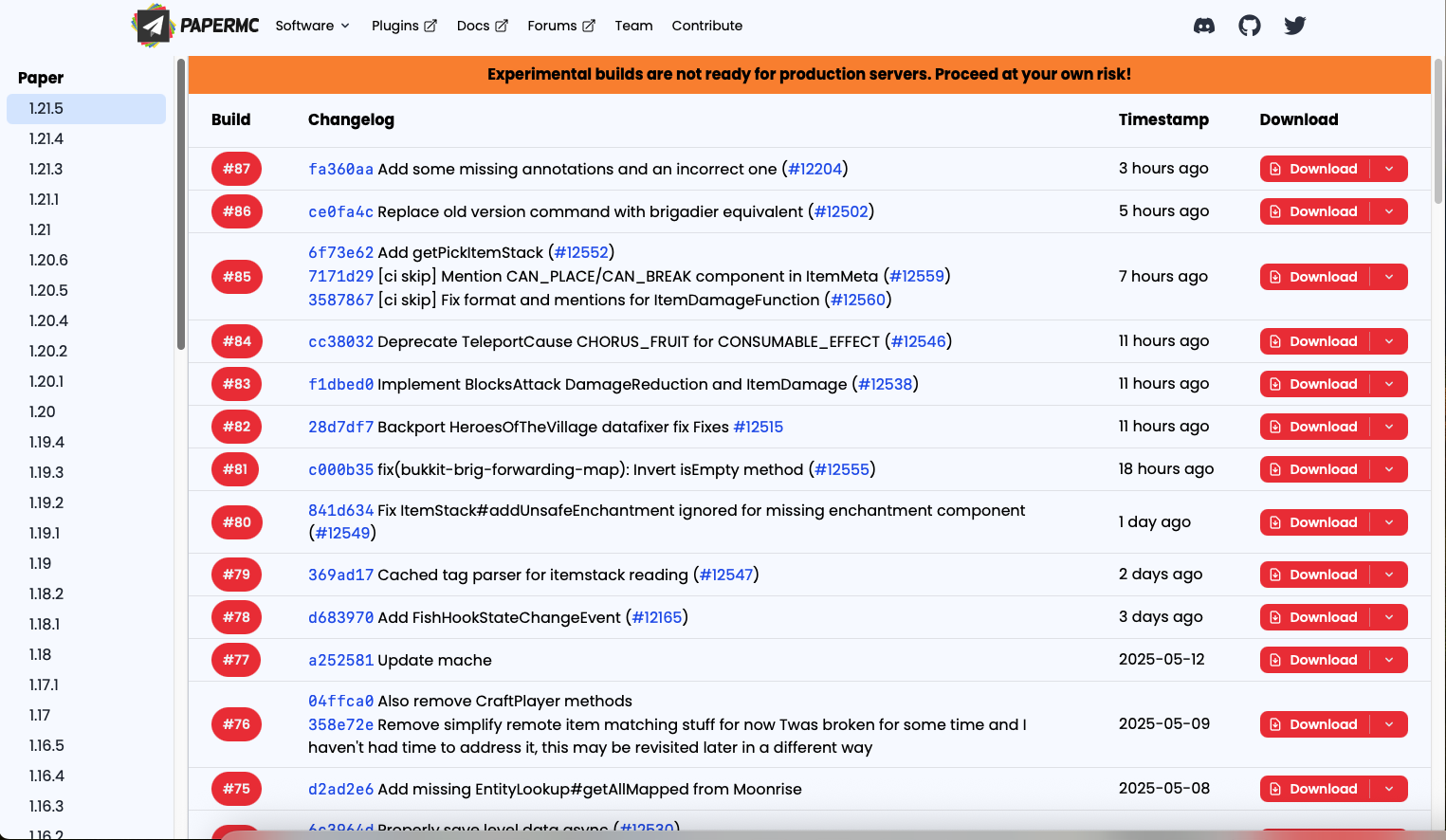Screen dimensions: 1446x840
Task: Select version 1.20.6 in sidebar
Action: [86, 261]
